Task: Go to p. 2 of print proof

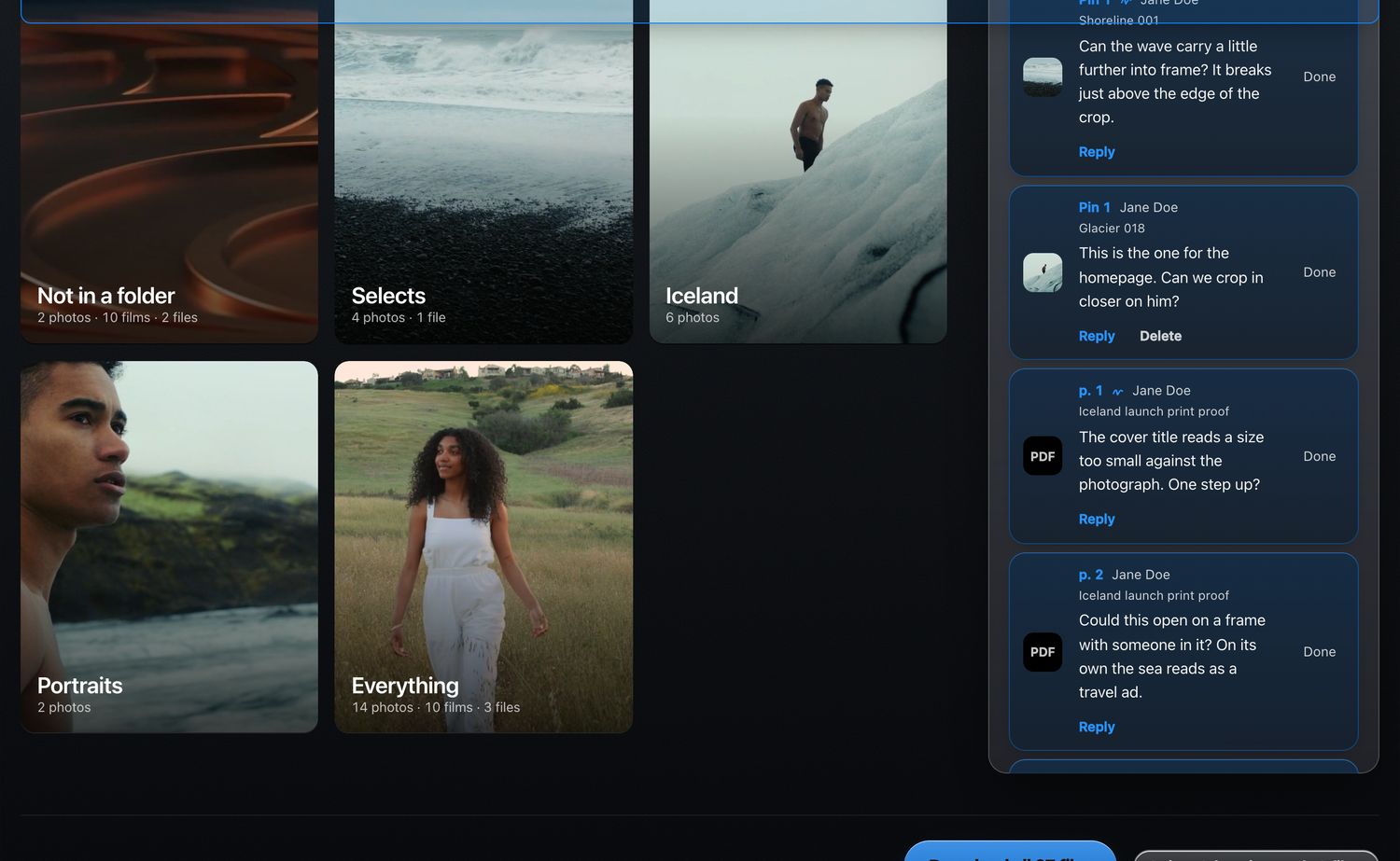Action: tap(1091, 575)
